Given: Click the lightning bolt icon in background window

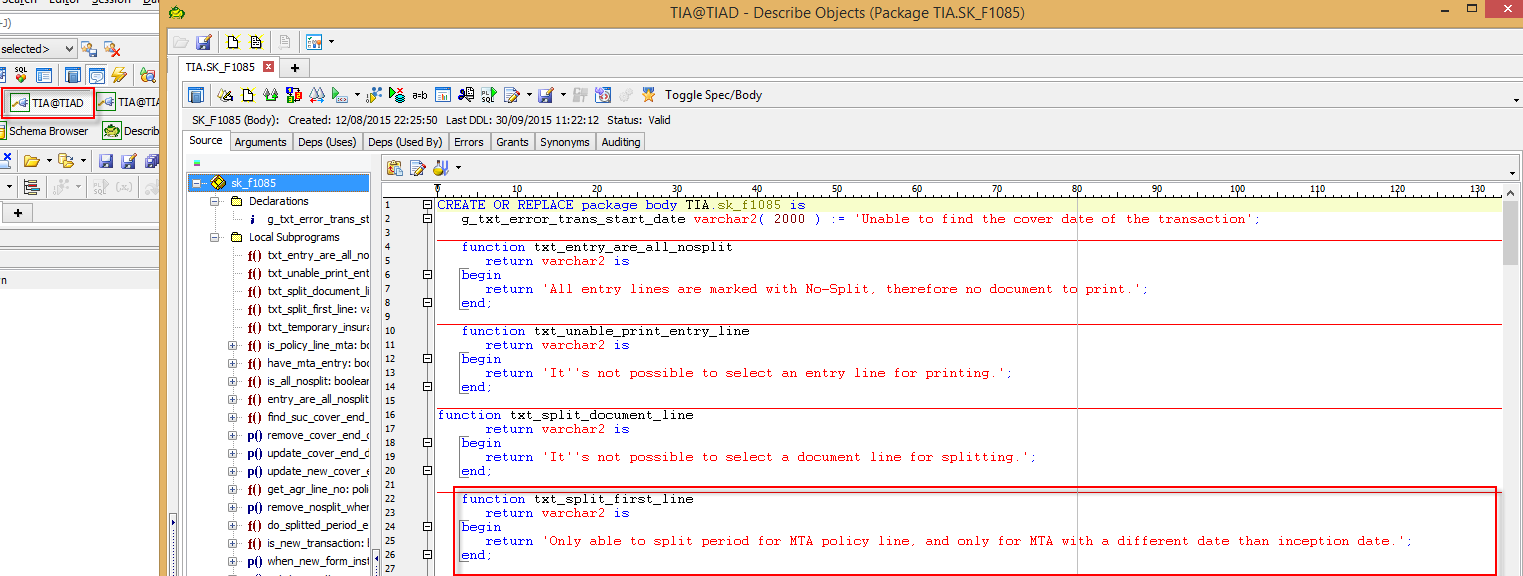Looking at the screenshot, I should point(118,75).
